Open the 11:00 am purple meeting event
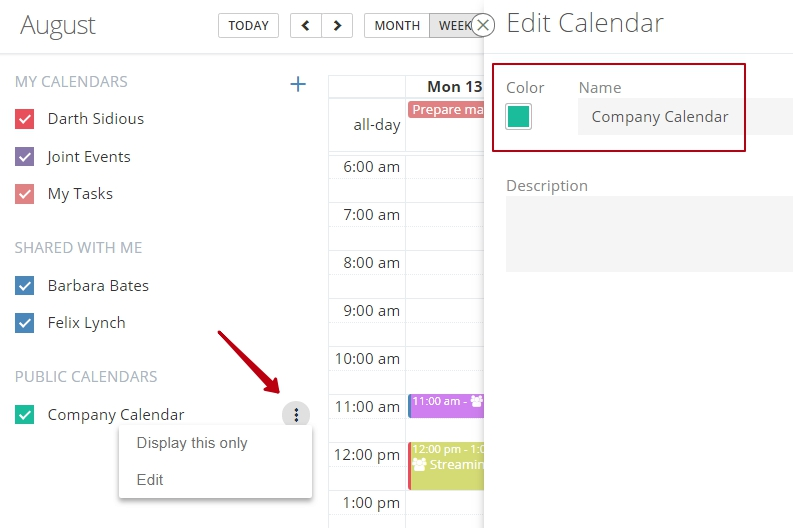This screenshot has width=793, height=528. click(446, 406)
